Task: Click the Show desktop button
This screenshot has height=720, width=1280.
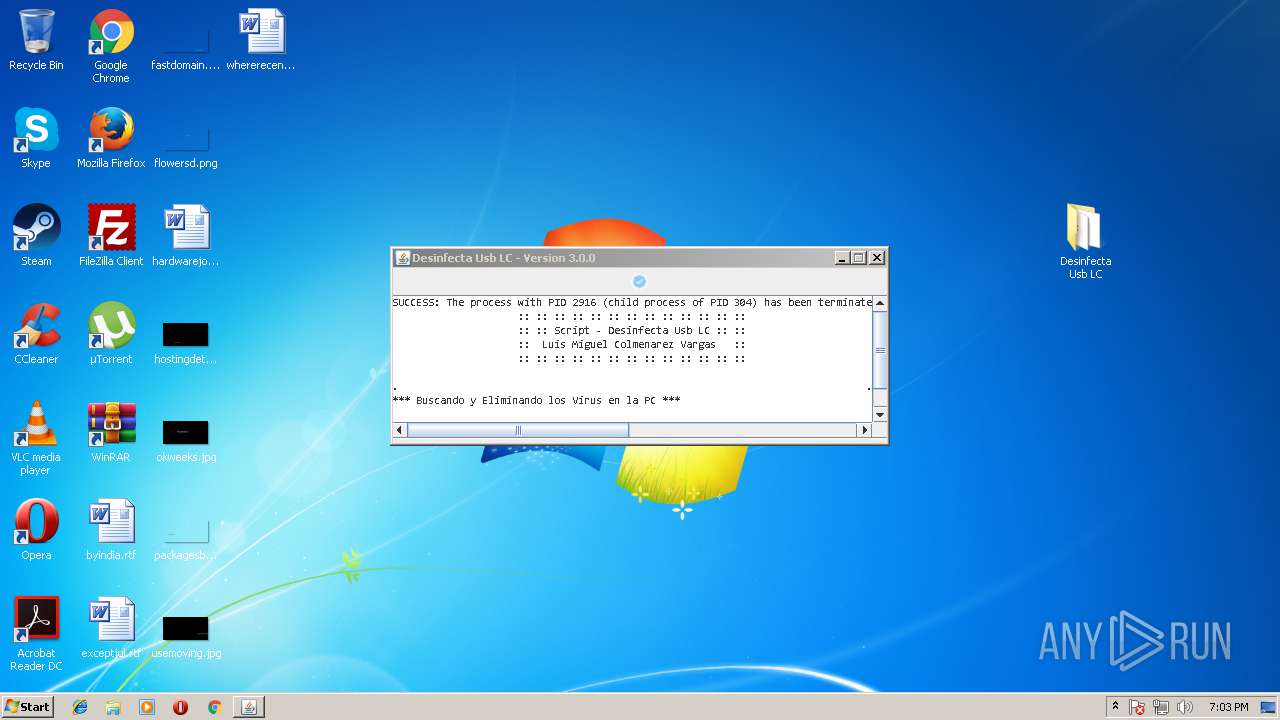Action: pos(1270,707)
